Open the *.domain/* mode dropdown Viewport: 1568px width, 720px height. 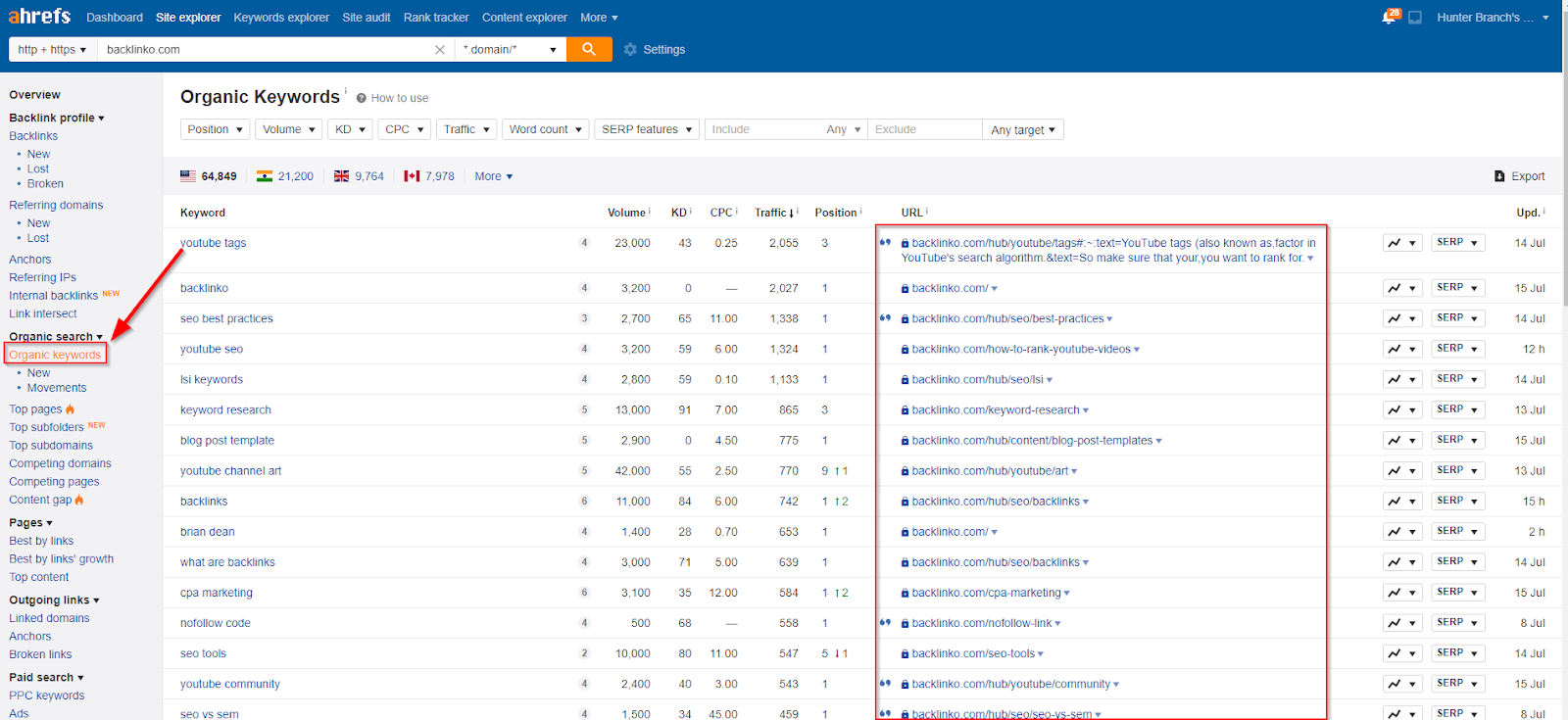(511, 50)
